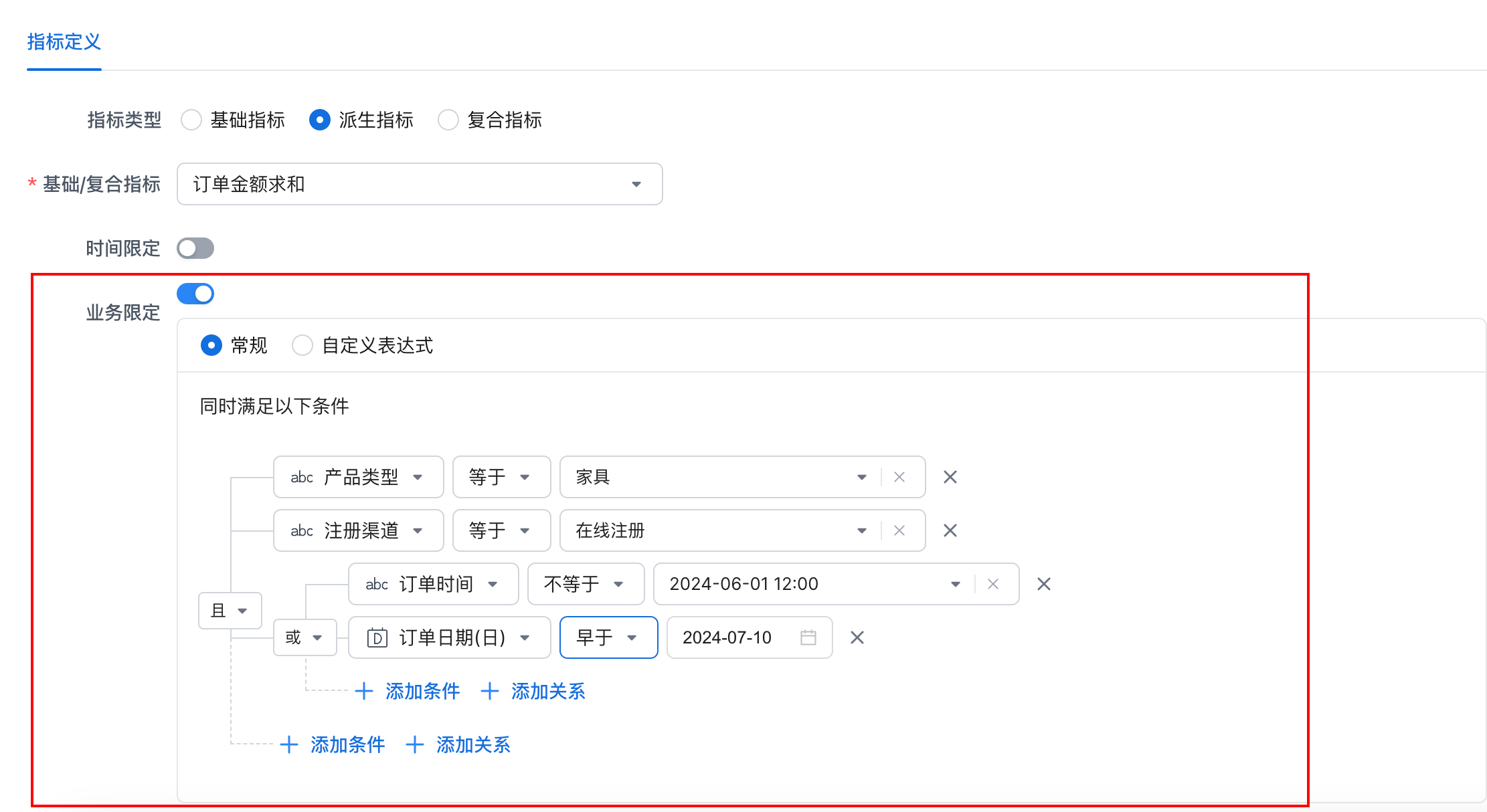Click nested 添加条件 under 或 group

[408, 691]
